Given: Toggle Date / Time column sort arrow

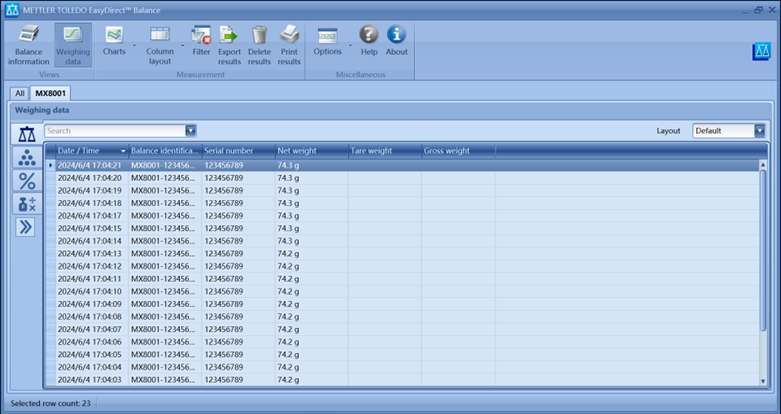Looking at the screenshot, I should (123, 151).
